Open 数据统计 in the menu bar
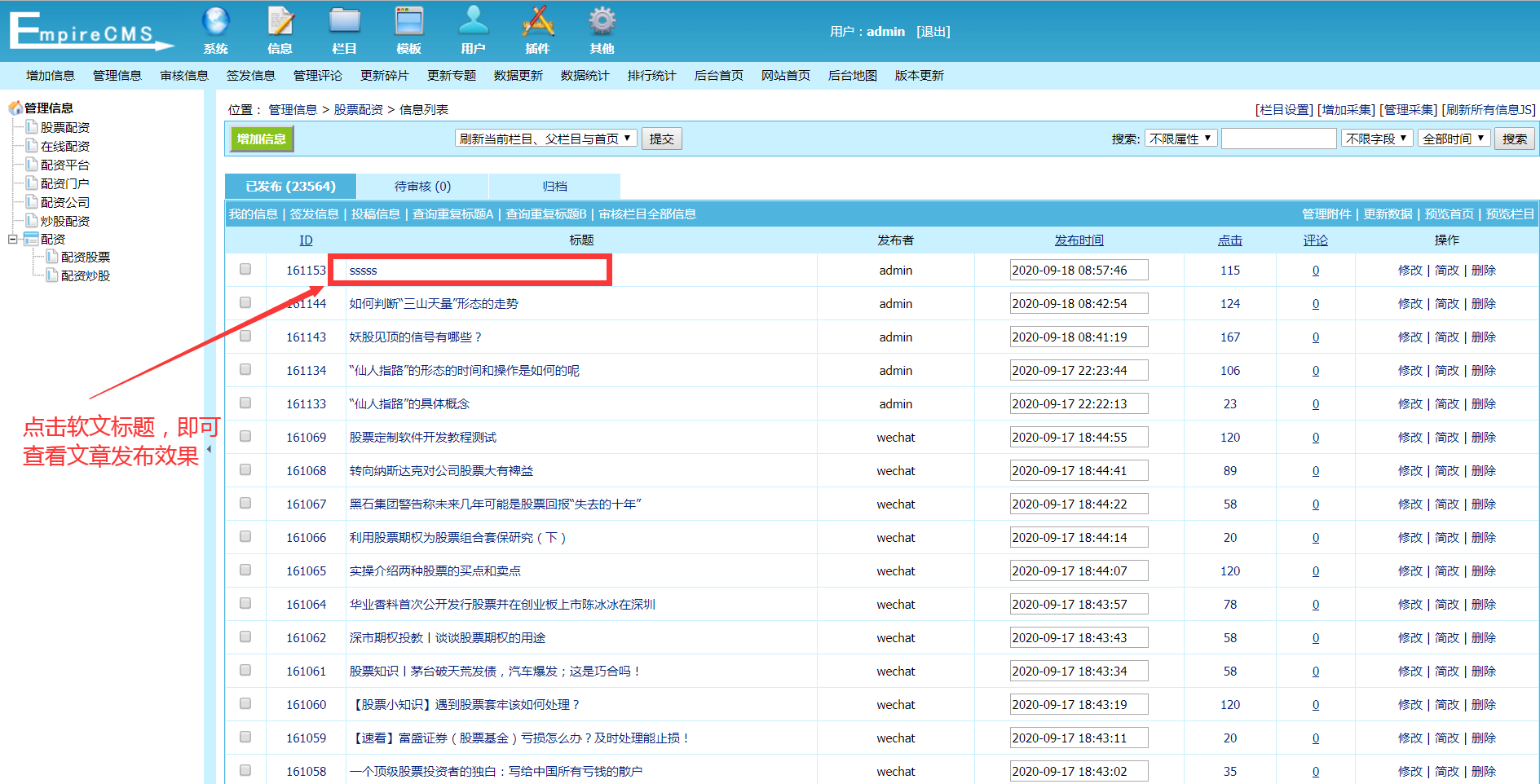1540x784 pixels. 585,76
